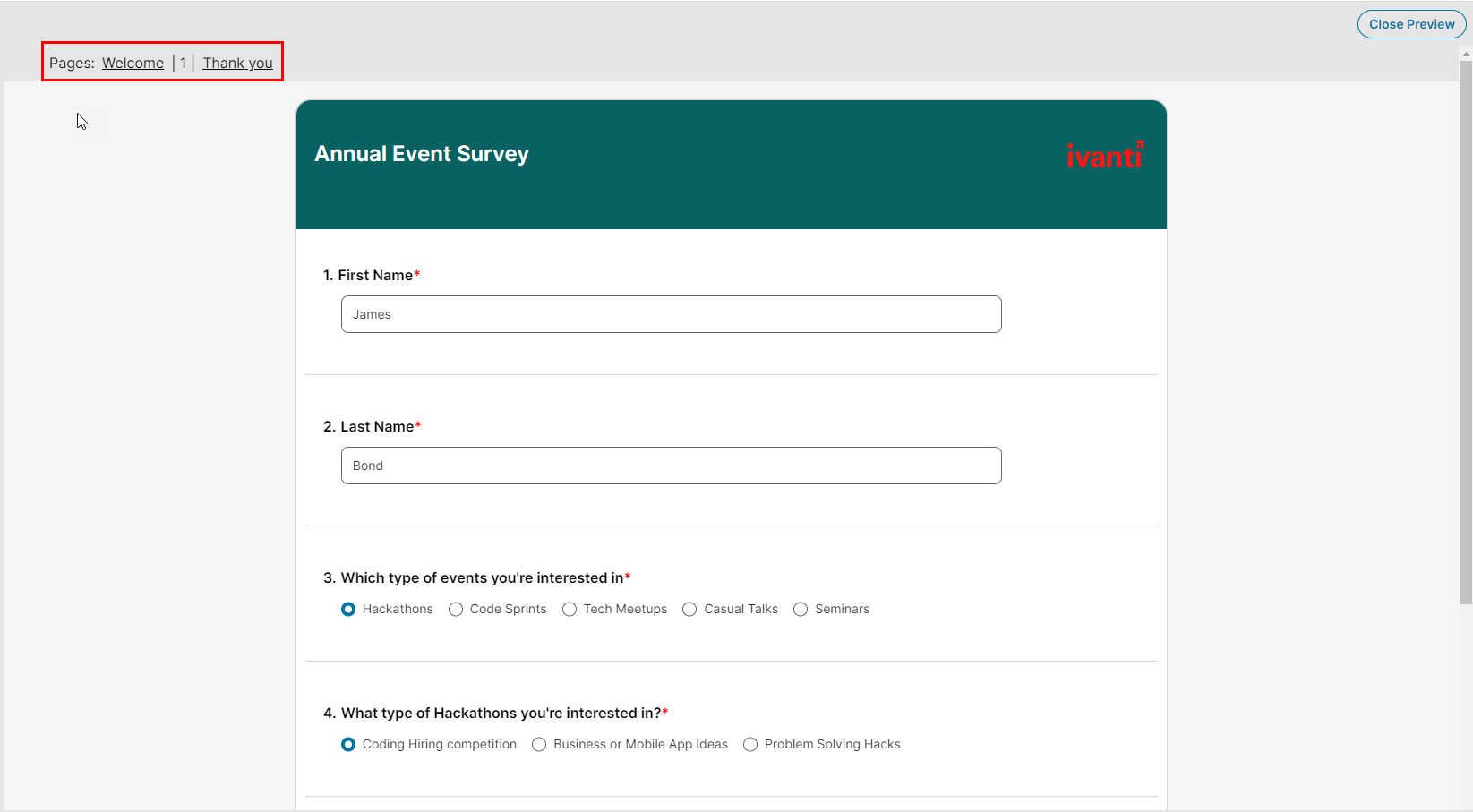Select page 1 in Pages navigation
Image resolution: width=1473 pixels, height=812 pixels.
183,63
